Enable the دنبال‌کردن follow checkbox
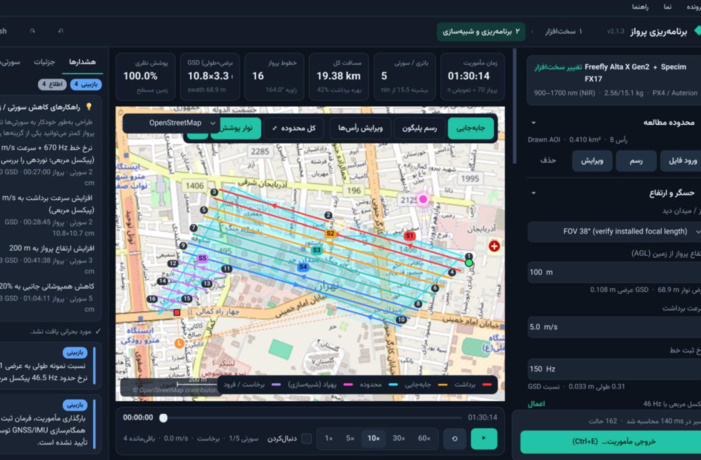The width and height of the screenshot is (701, 460). point(307,439)
